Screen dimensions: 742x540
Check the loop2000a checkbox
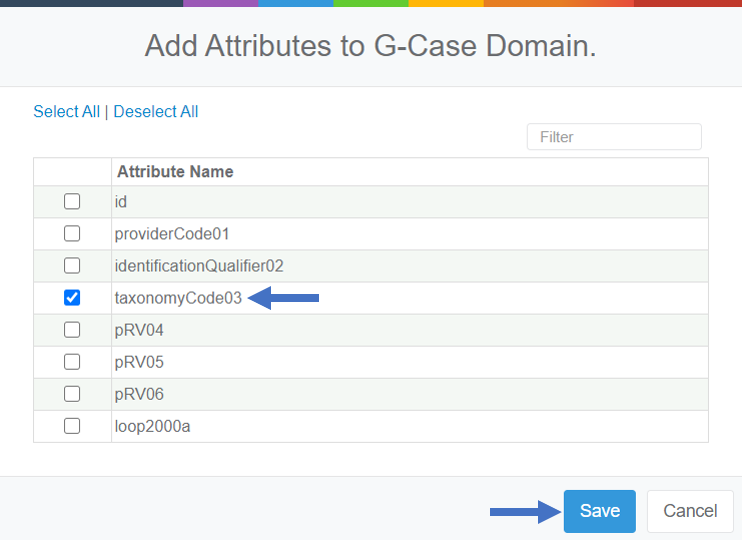(x=72, y=426)
